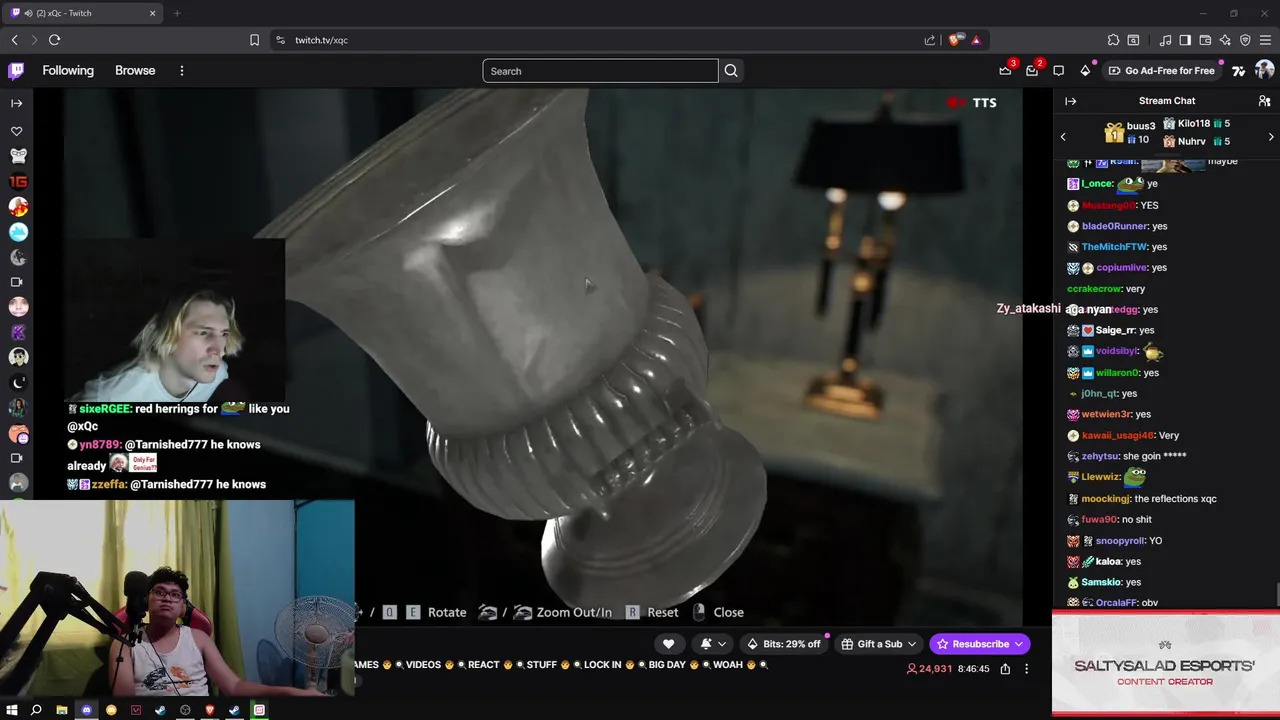Open the Brave Wallet icon
Viewport: 1280px width, 720px height.
(1205, 40)
